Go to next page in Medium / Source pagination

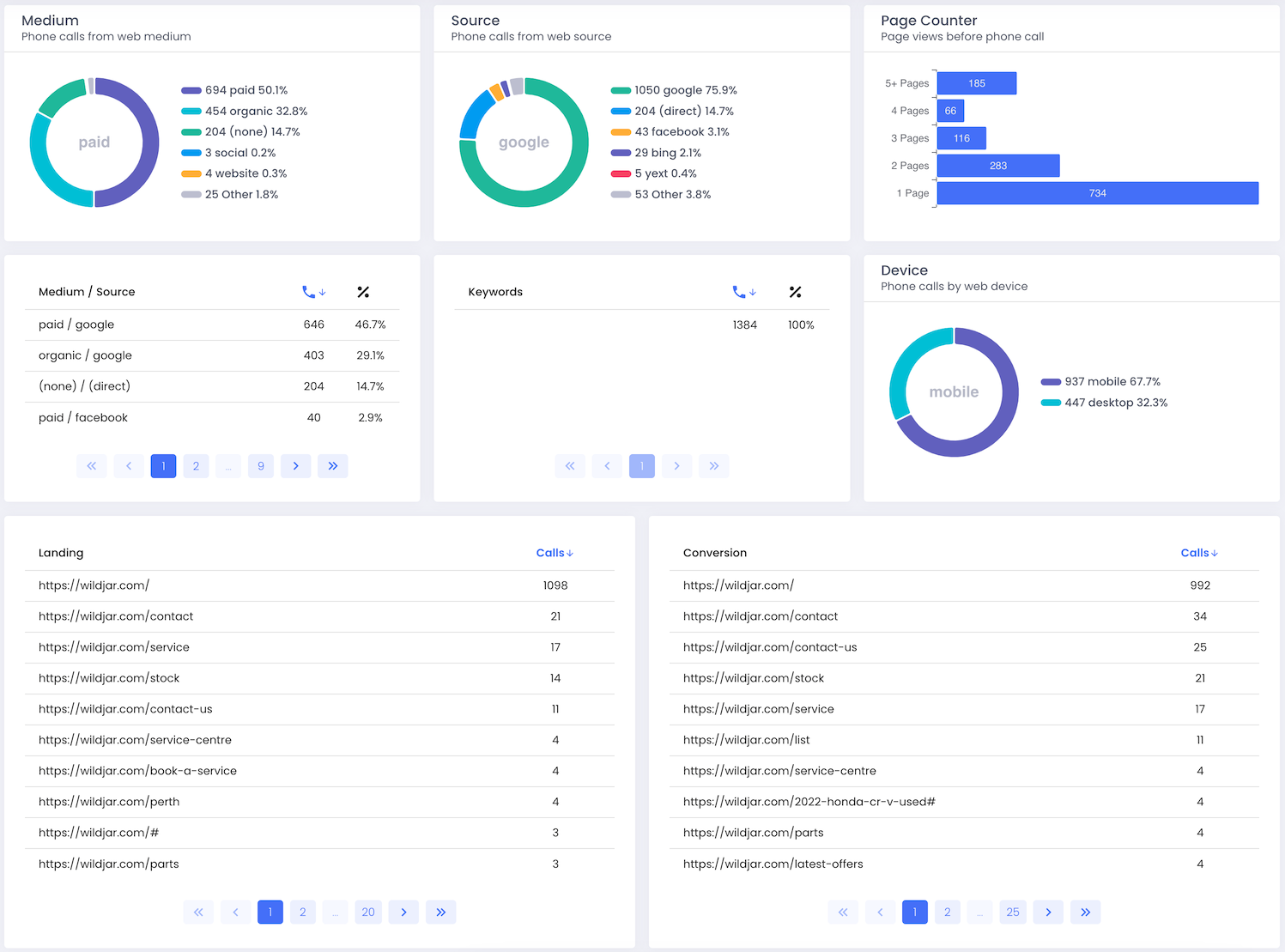tap(296, 466)
